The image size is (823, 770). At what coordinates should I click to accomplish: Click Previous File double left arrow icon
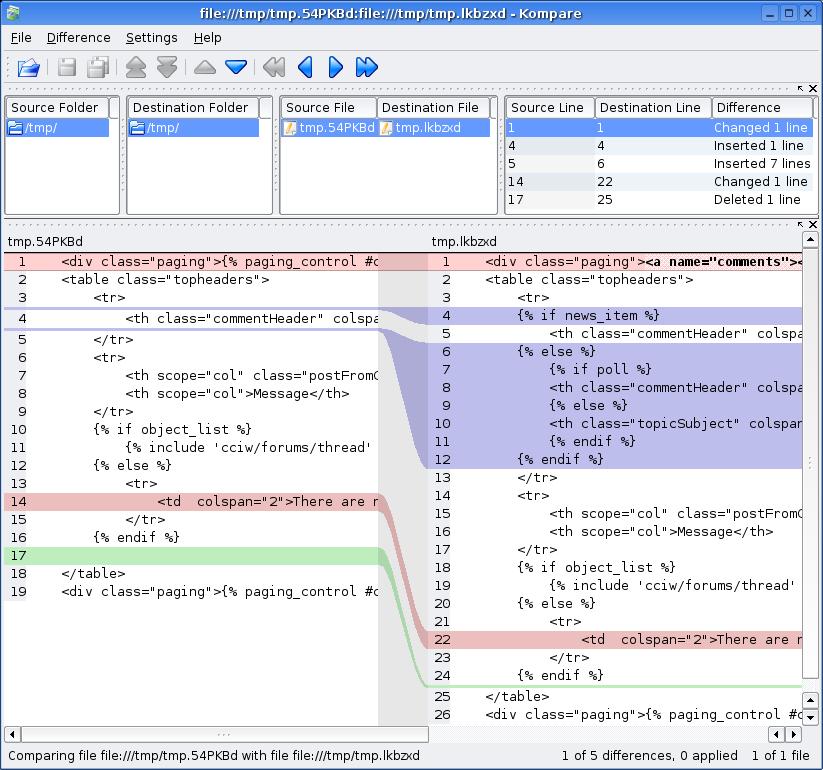274,67
